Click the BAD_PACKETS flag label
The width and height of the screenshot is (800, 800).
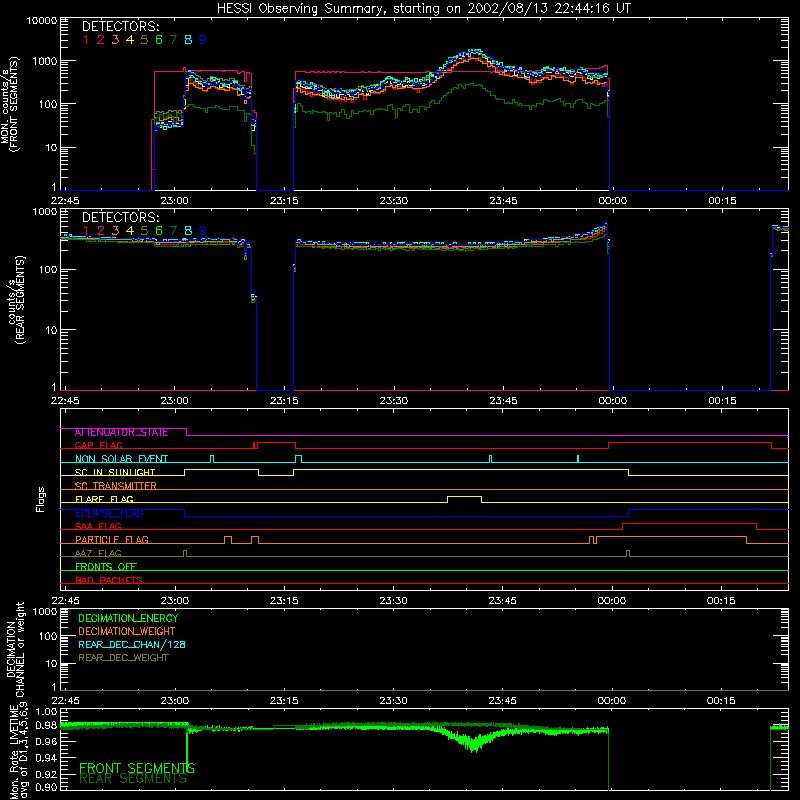tap(109, 580)
